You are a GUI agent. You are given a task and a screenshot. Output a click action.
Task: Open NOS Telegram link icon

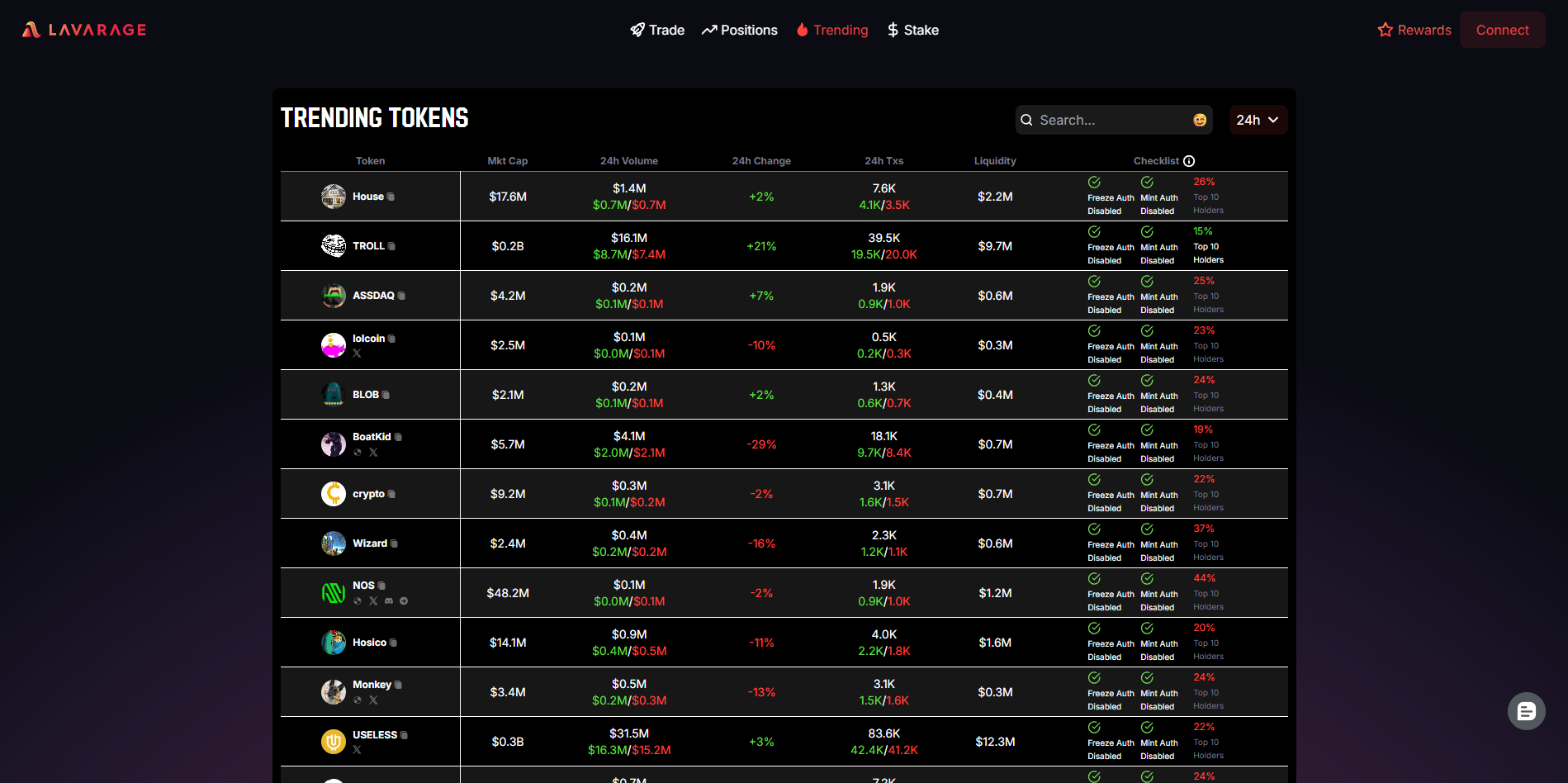tap(404, 601)
